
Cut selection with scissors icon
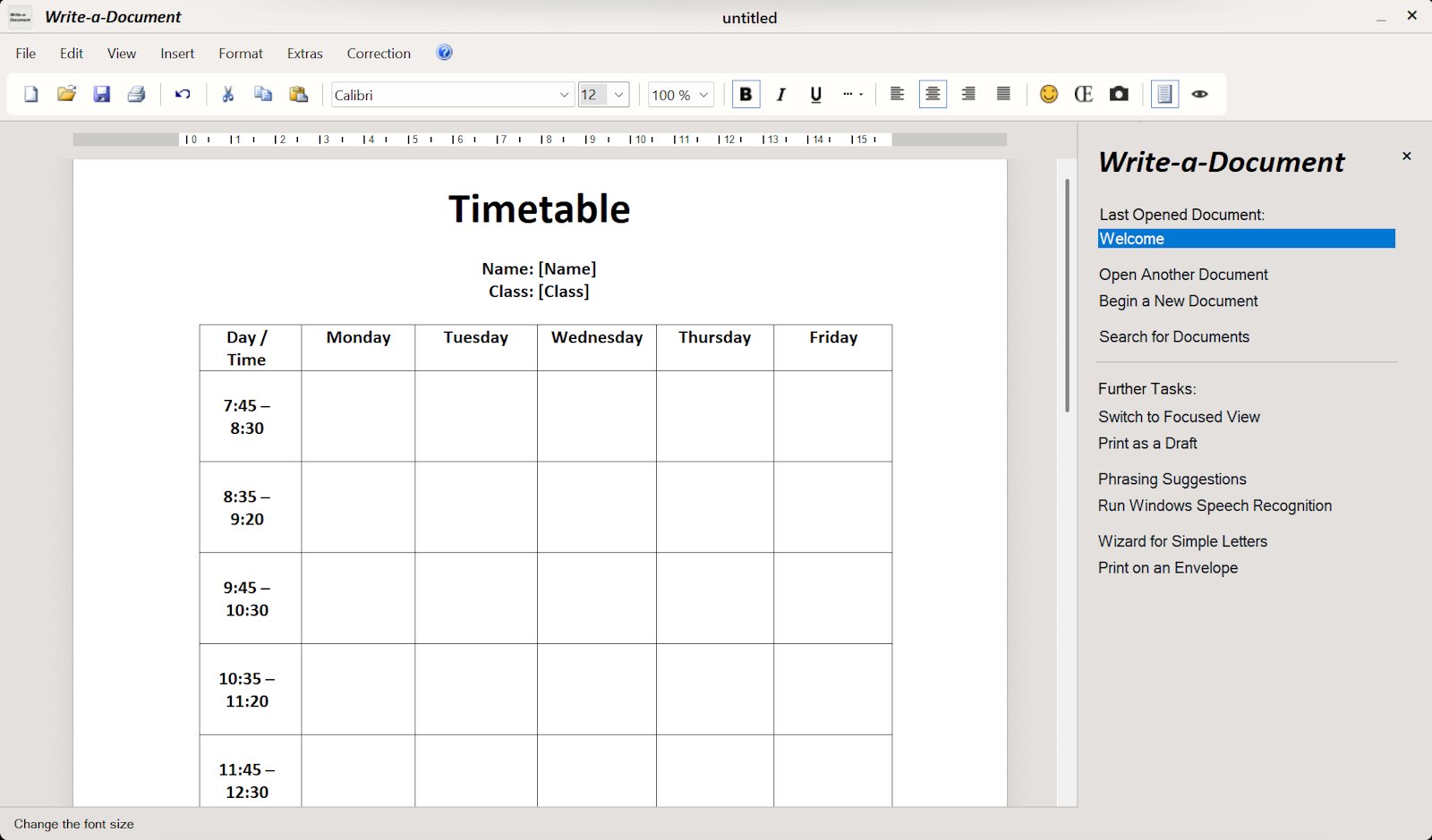pos(228,94)
